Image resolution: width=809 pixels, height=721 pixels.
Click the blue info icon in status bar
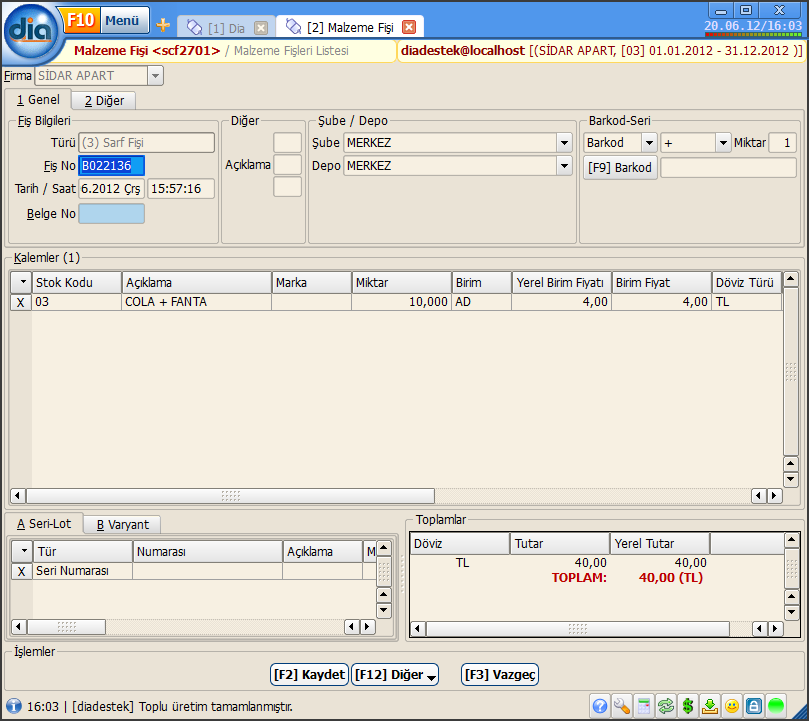(13, 706)
